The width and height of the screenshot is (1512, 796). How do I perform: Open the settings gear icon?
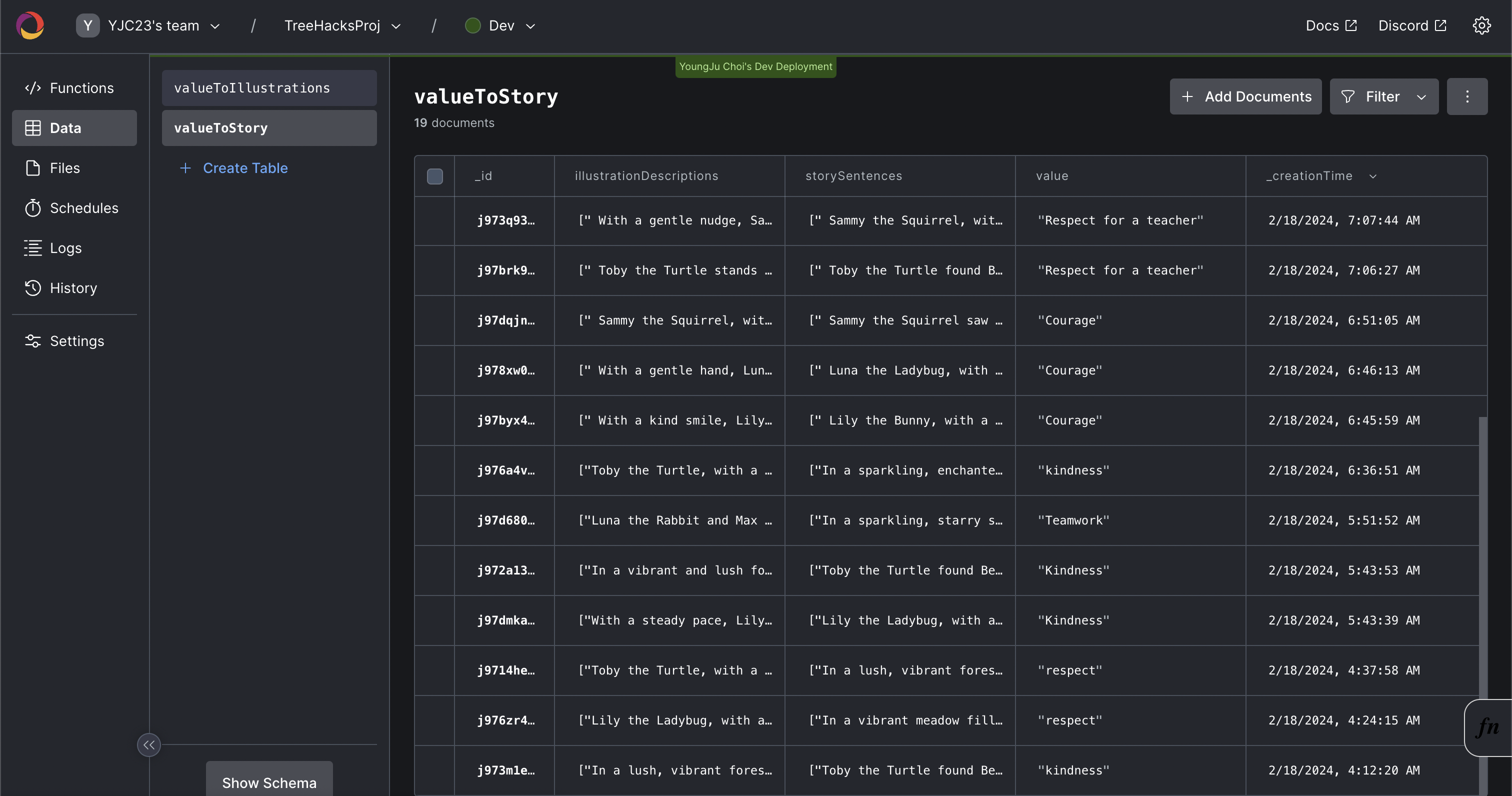1481,26
